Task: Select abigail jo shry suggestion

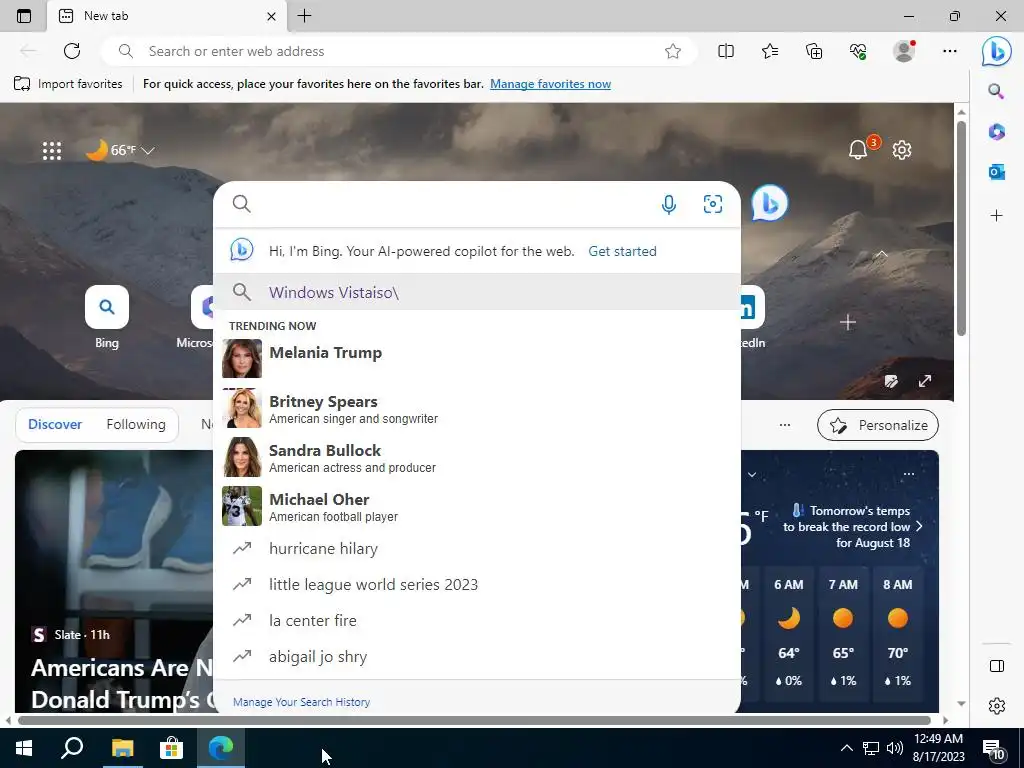Action: point(477,656)
